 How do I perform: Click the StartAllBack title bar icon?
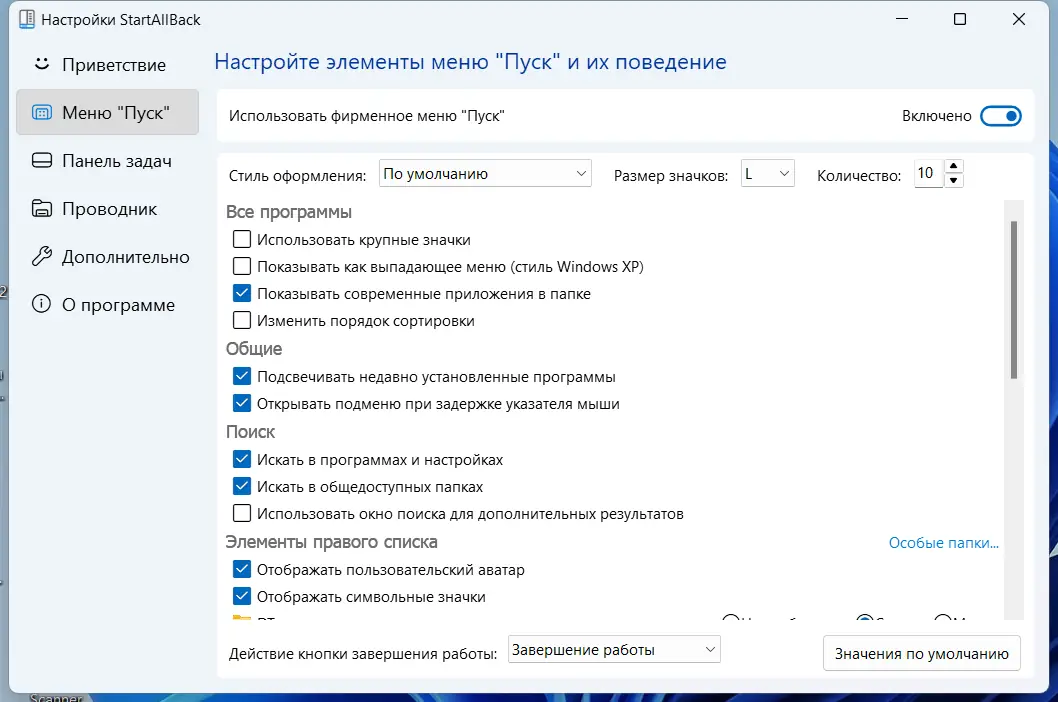(28, 18)
